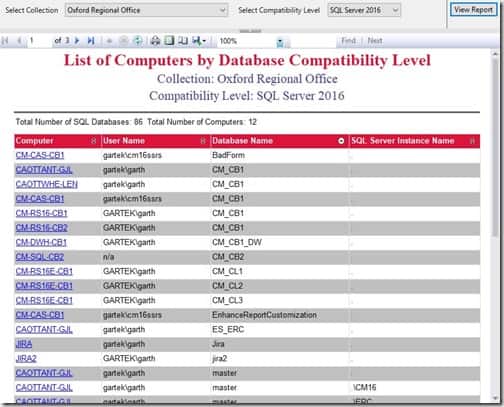Open CM-CAS-CB1 link in BadForm row
Image resolution: width=504 pixels, height=407 pixels.
(40, 155)
